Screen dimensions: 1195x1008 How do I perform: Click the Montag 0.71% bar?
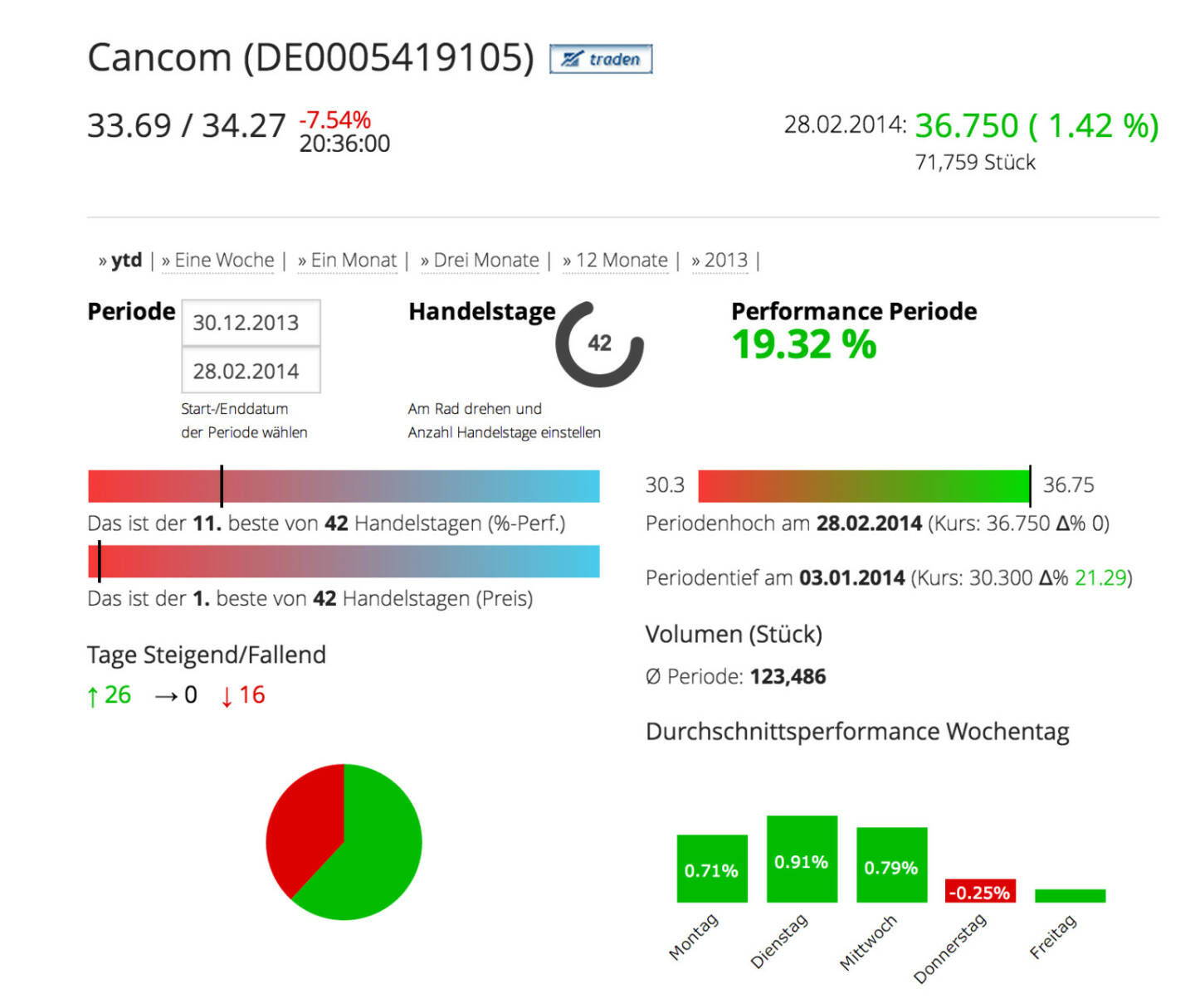tap(712, 869)
